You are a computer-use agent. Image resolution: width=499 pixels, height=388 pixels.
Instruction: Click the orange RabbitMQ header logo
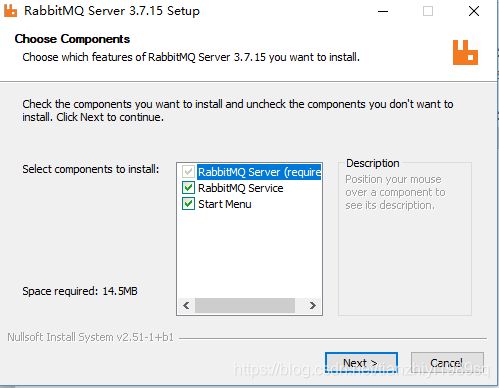click(x=465, y=52)
